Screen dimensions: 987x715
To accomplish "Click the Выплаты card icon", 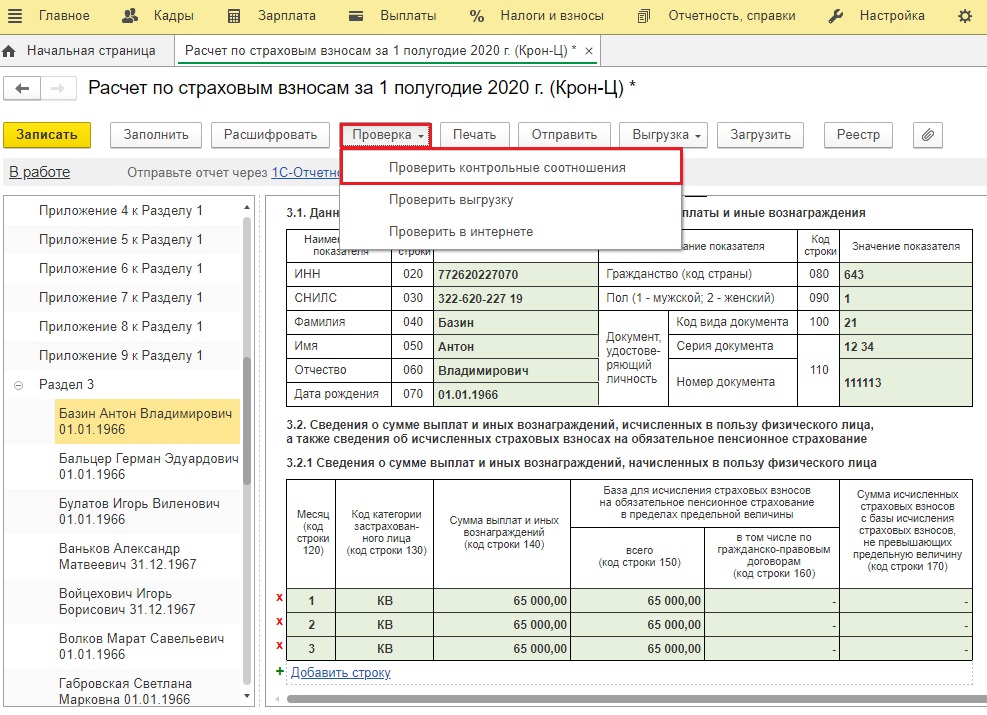I will click(x=356, y=16).
